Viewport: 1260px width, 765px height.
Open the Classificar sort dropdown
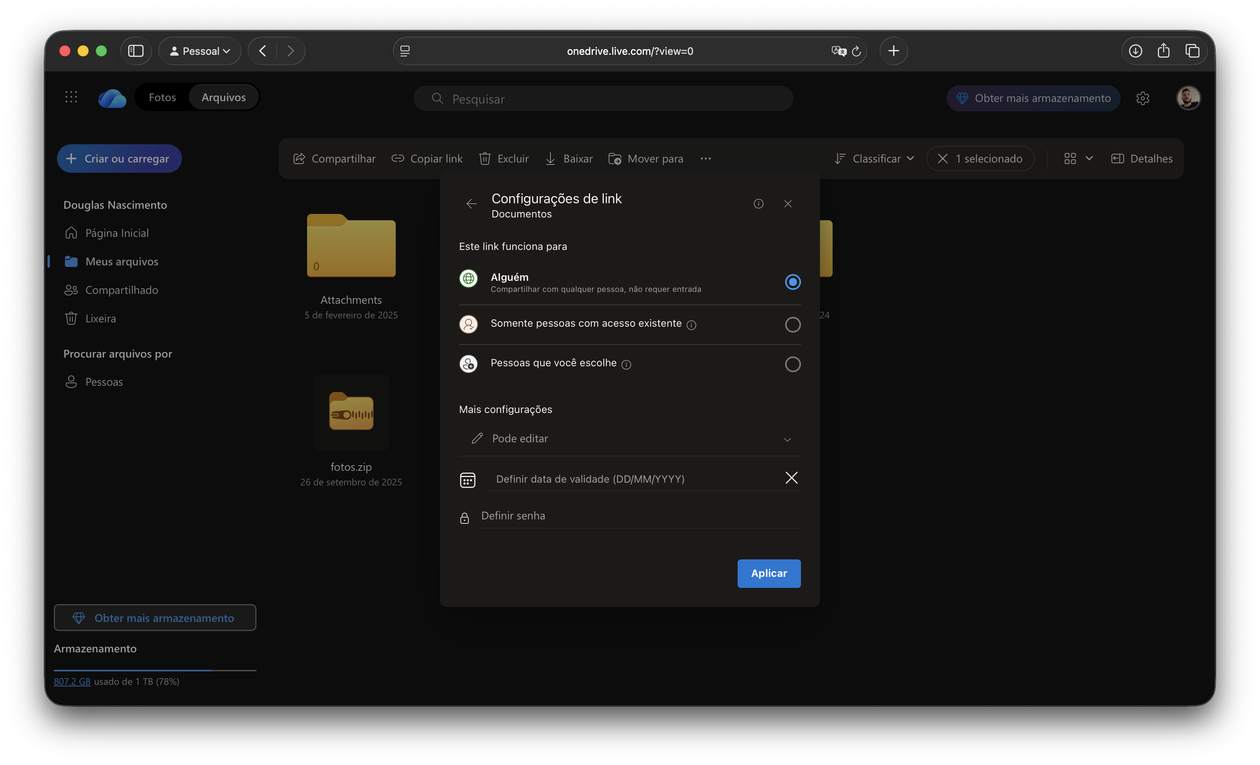click(x=874, y=158)
